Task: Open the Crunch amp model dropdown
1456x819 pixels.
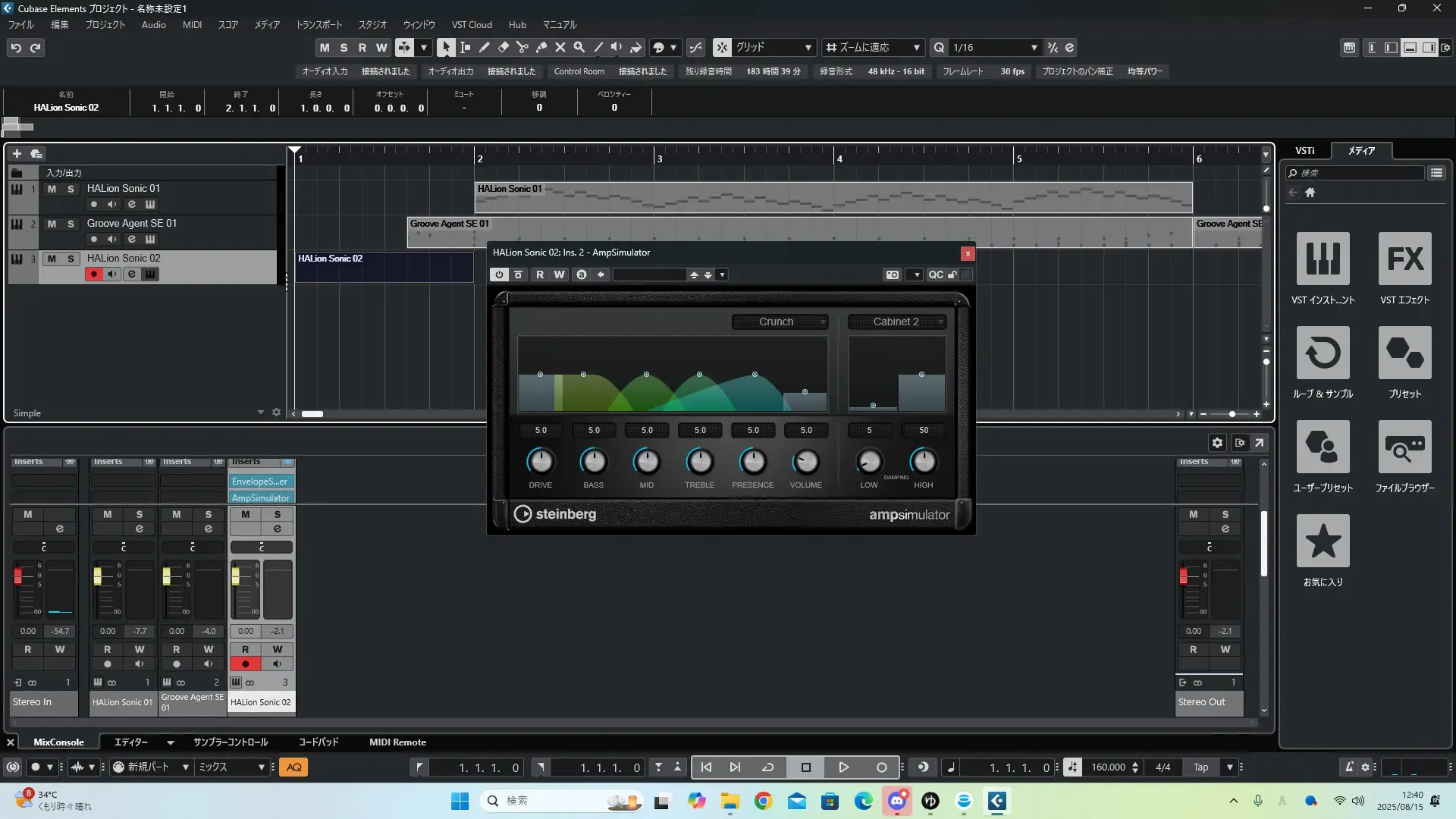Action: (780, 322)
